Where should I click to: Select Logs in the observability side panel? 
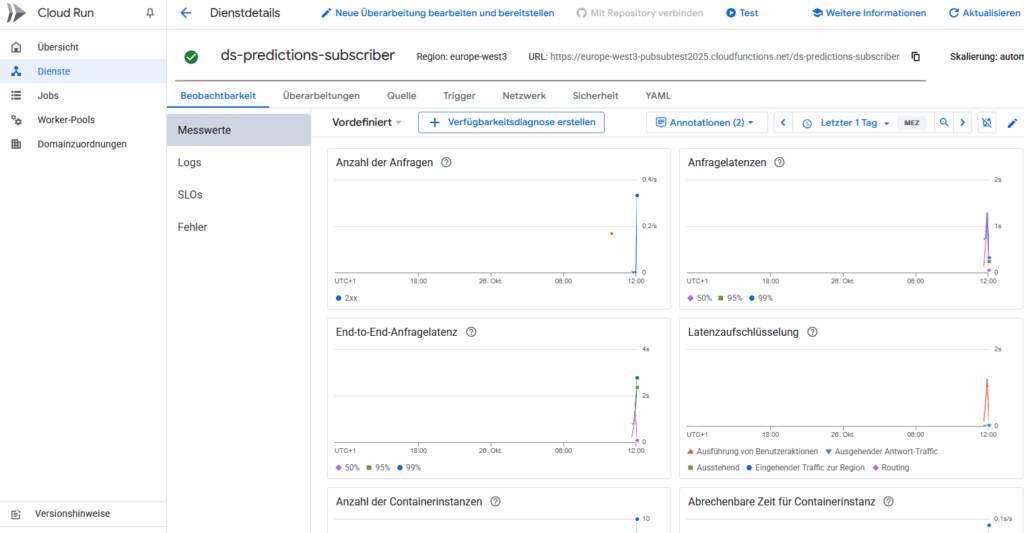coord(189,162)
